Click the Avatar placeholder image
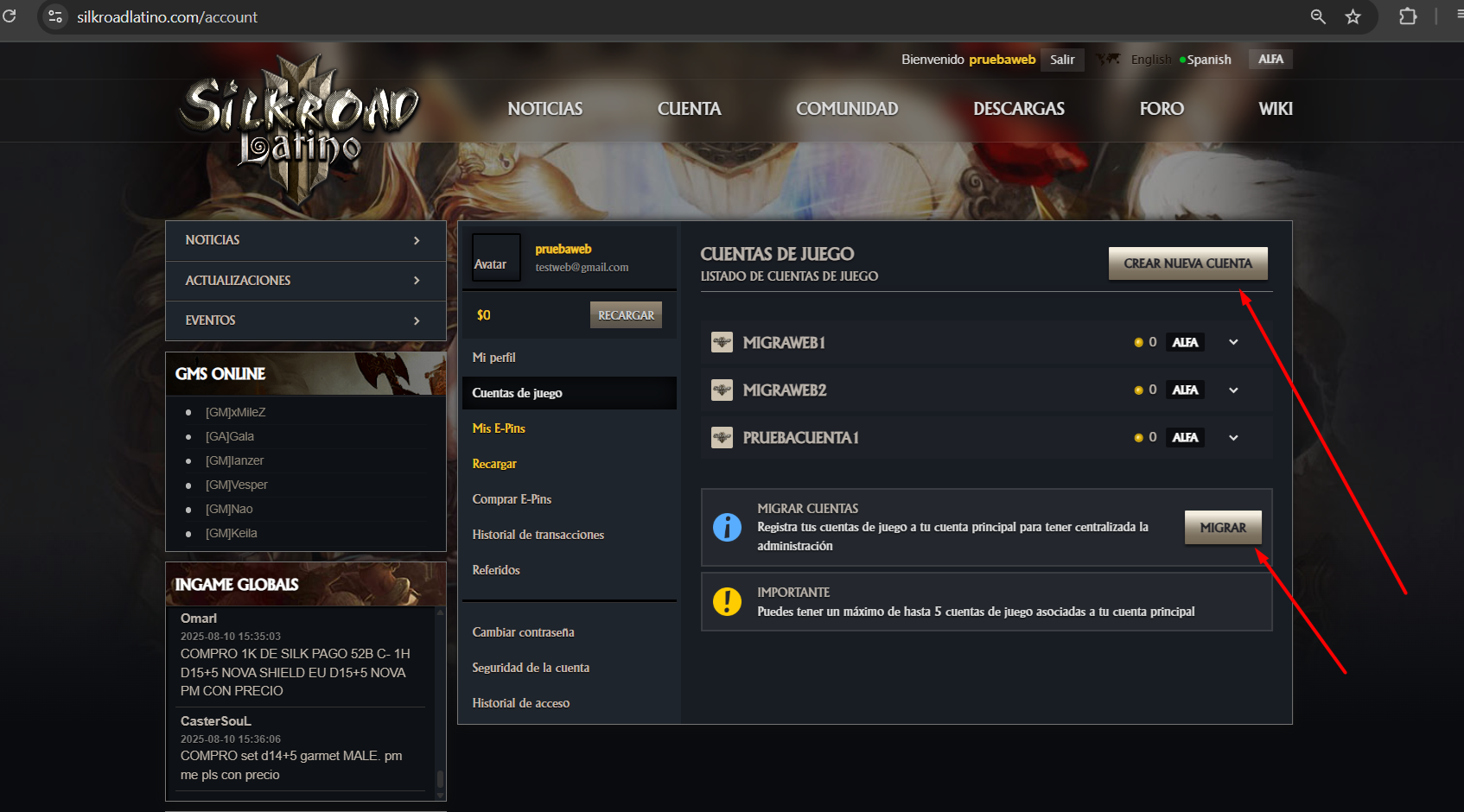The width and height of the screenshot is (1464, 812). [x=496, y=257]
